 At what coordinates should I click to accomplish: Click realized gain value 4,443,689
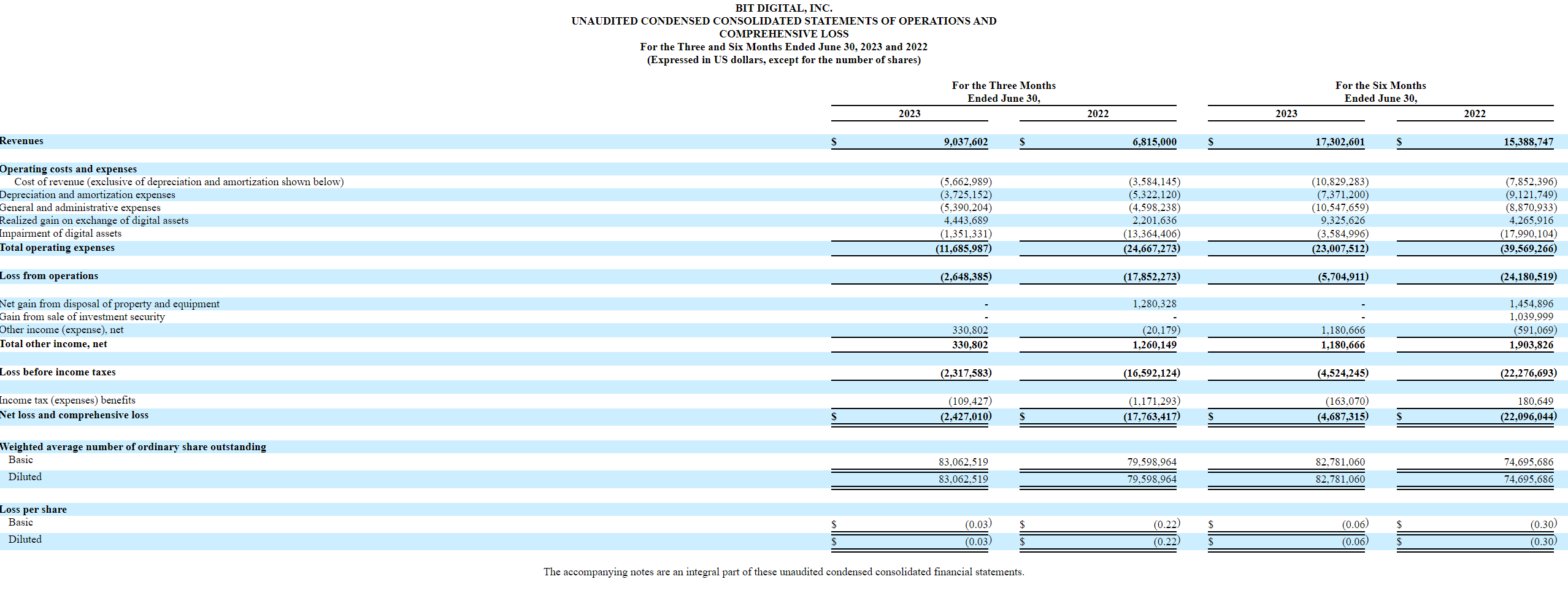click(966, 220)
